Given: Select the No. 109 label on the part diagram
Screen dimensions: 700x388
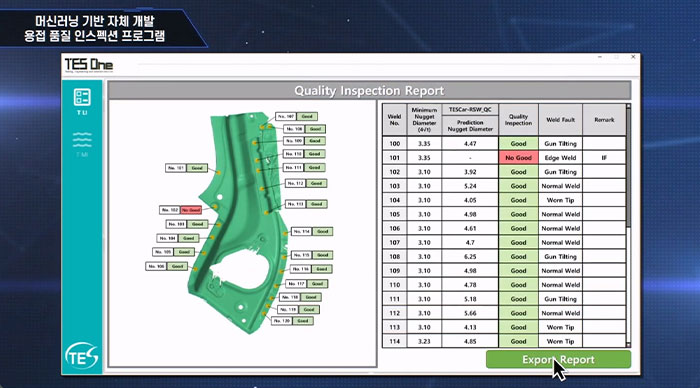Looking at the screenshot, I should (304, 141).
